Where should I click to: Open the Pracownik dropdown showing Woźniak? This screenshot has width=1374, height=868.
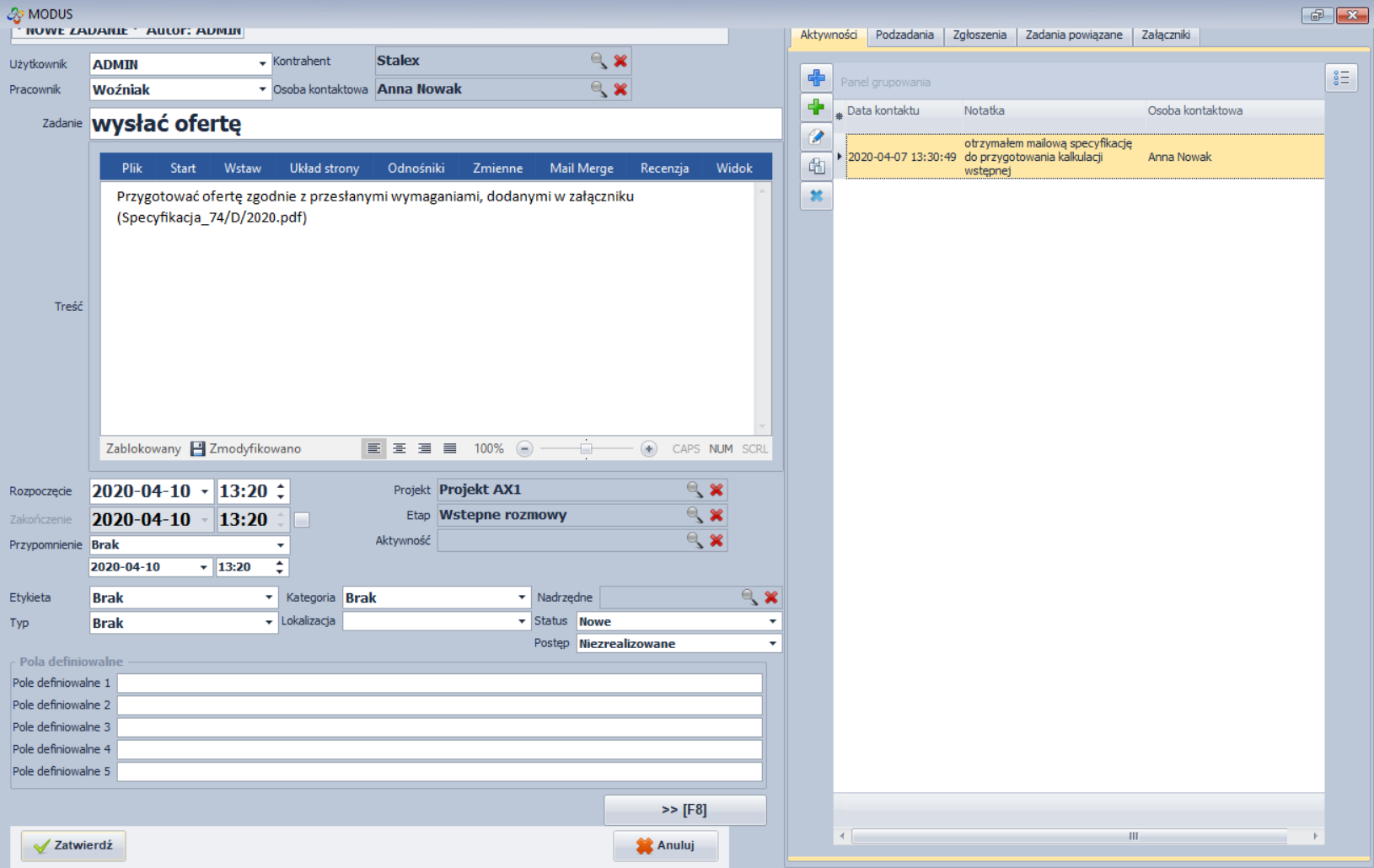point(262,89)
